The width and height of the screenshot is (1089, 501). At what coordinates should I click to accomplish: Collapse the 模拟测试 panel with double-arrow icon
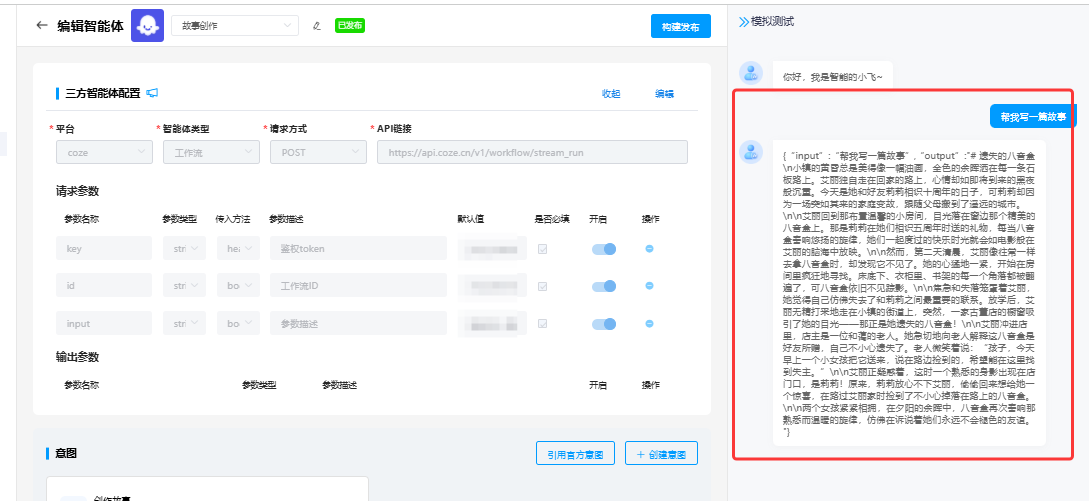tap(744, 21)
